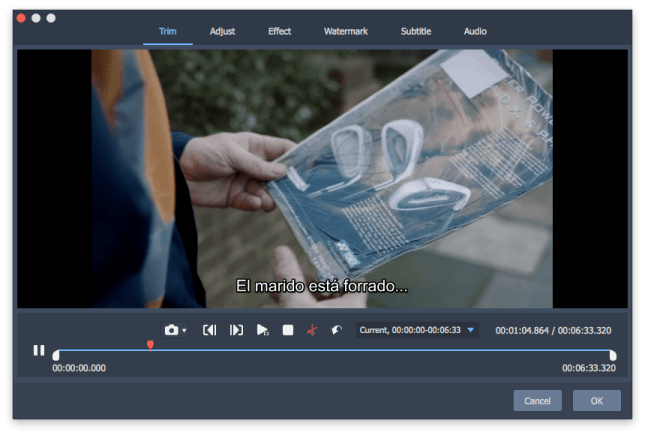Play the trimmed segment preview
Viewport: 645px width, 435px height.
click(x=262, y=330)
